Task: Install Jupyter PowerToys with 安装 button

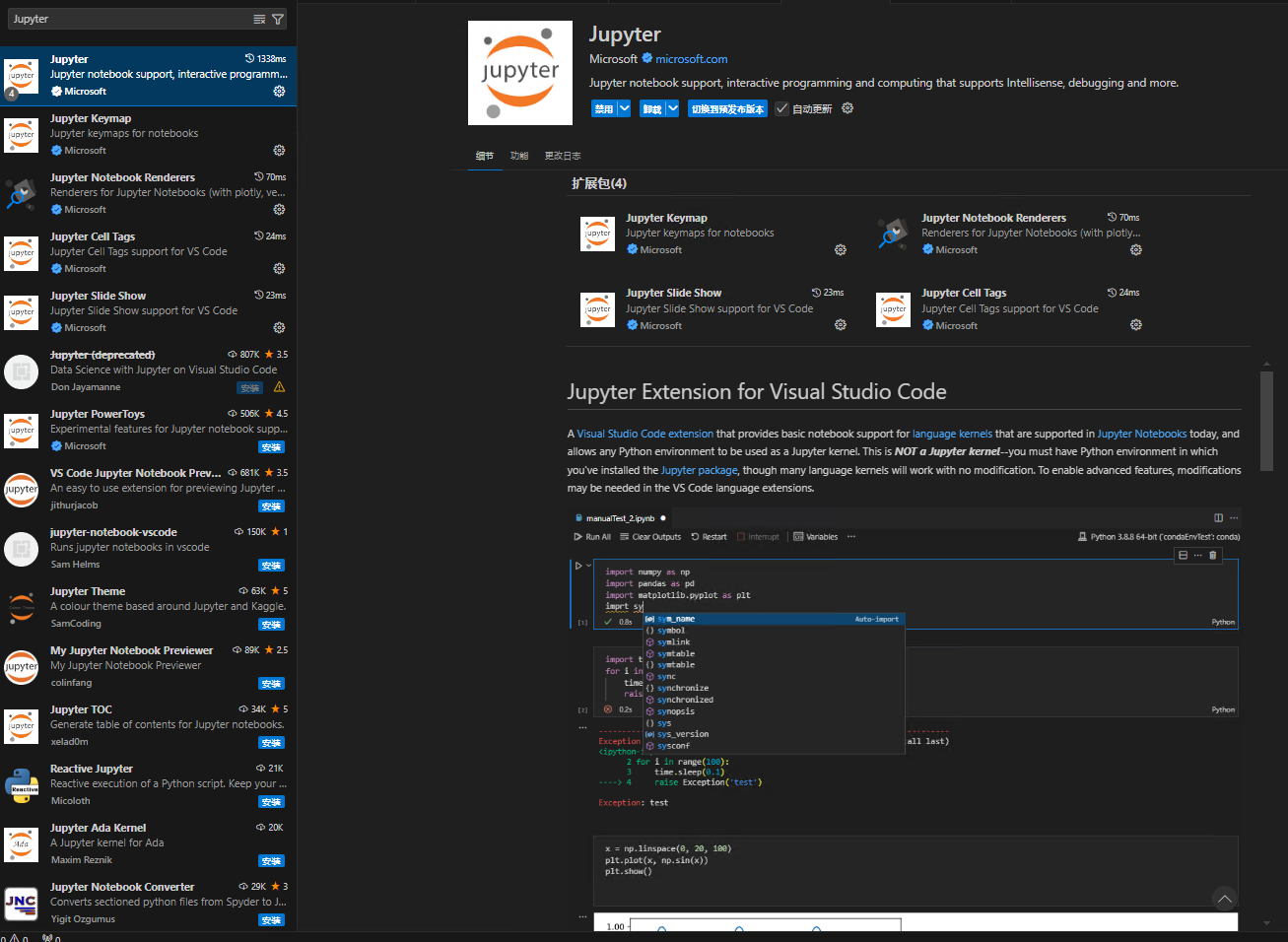Action: tap(272, 447)
